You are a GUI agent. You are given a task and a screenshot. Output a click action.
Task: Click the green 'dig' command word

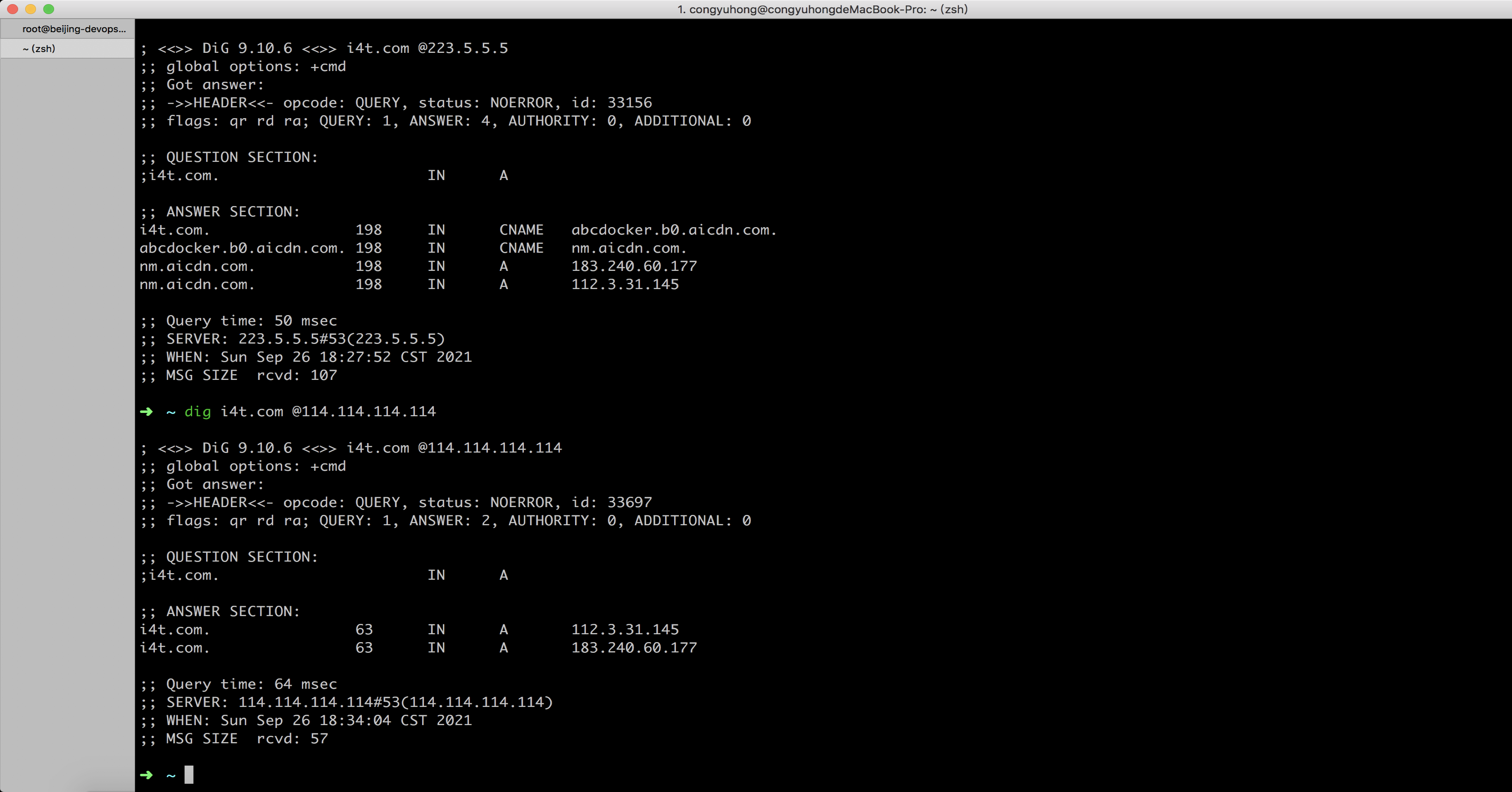tap(197, 412)
